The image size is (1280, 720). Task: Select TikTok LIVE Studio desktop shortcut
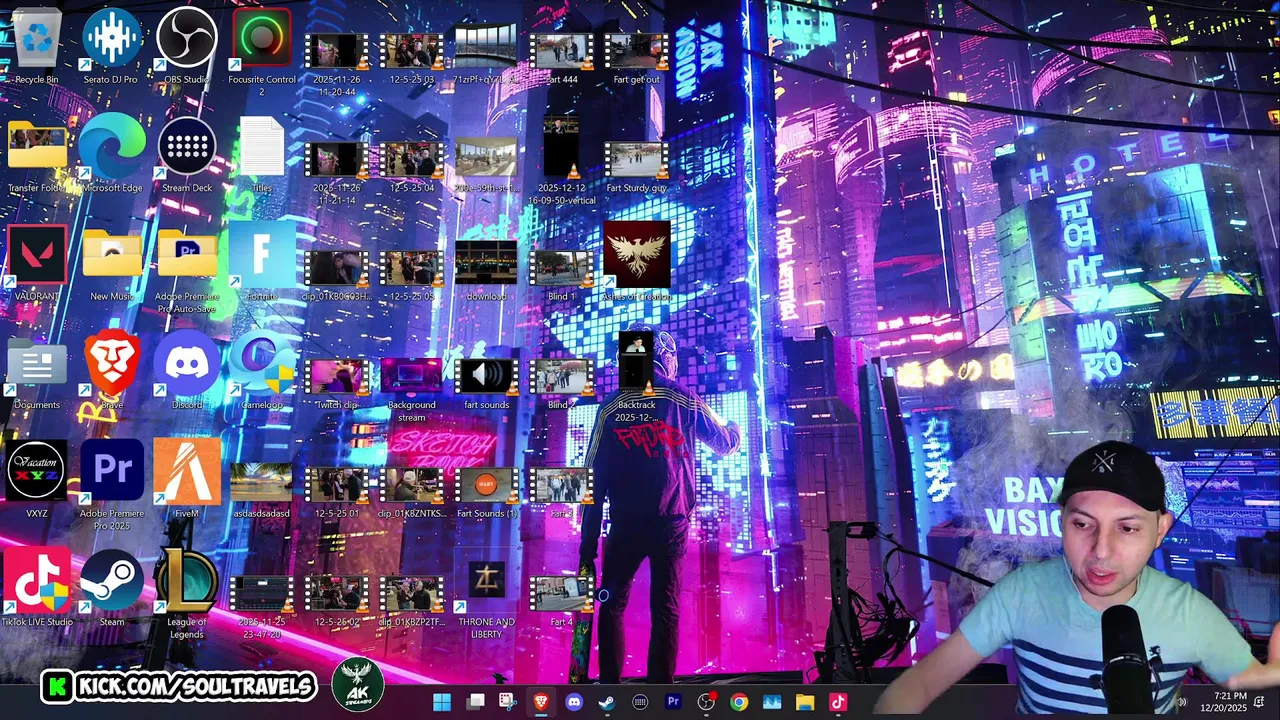(x=37, y=588)
